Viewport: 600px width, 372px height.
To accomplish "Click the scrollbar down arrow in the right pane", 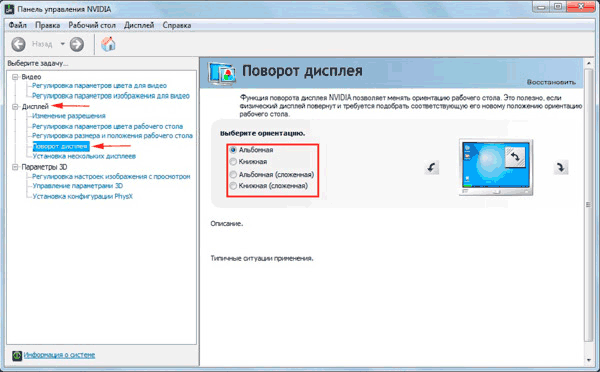I will pyautogui.click(x=589, y=360).
